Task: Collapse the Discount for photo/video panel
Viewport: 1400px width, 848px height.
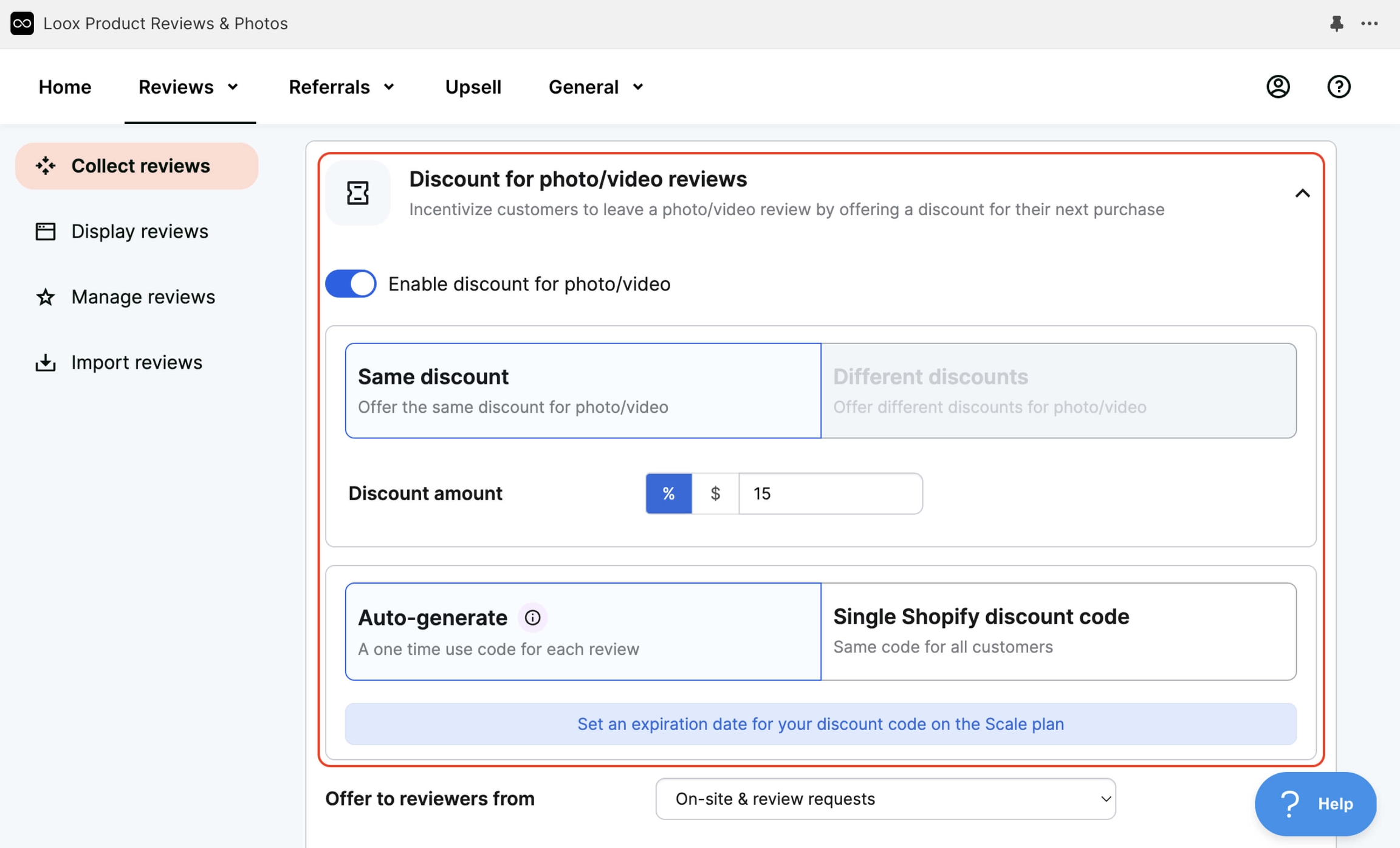Action: coord(1303,193)
